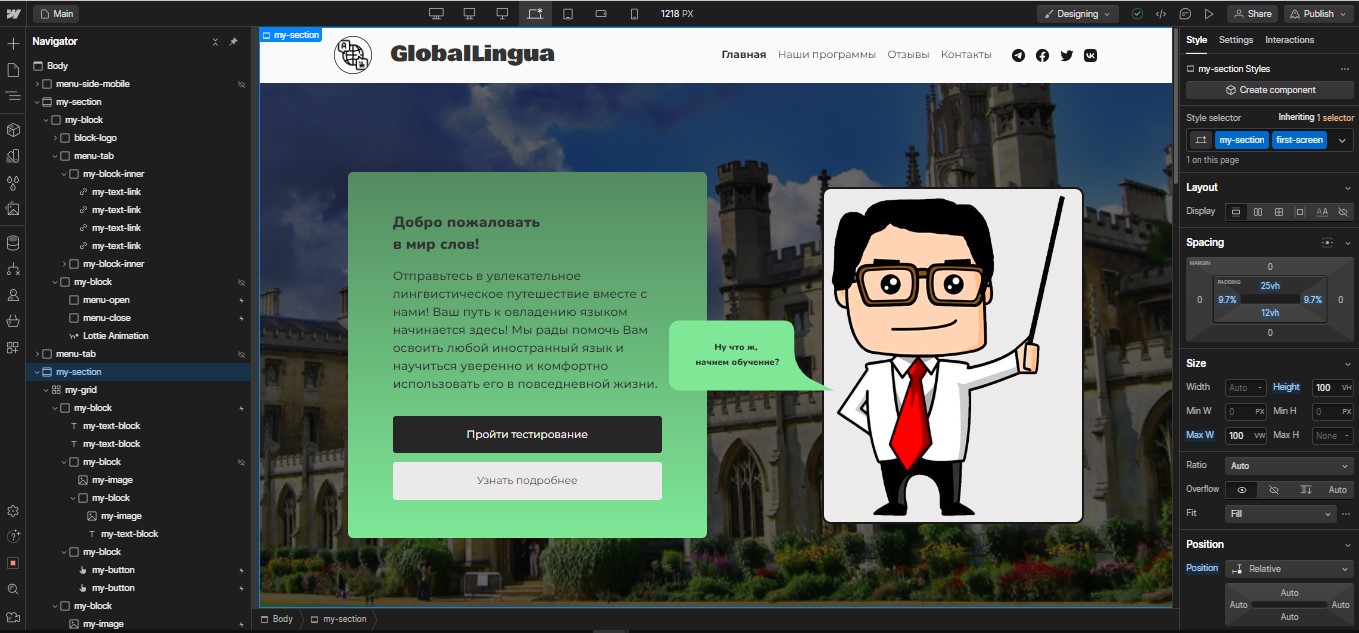Open the CMS collections panel

point(13,243)
